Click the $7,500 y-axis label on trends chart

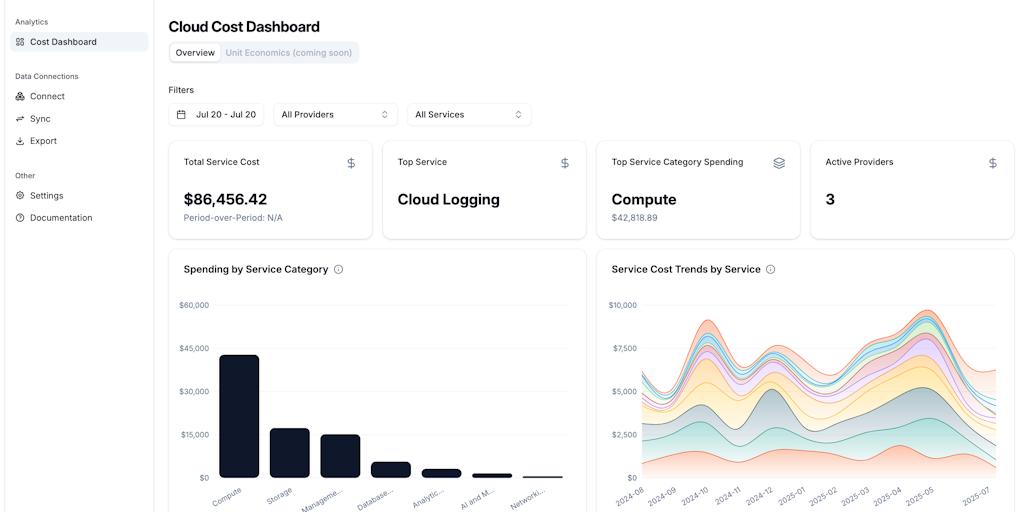622,349
